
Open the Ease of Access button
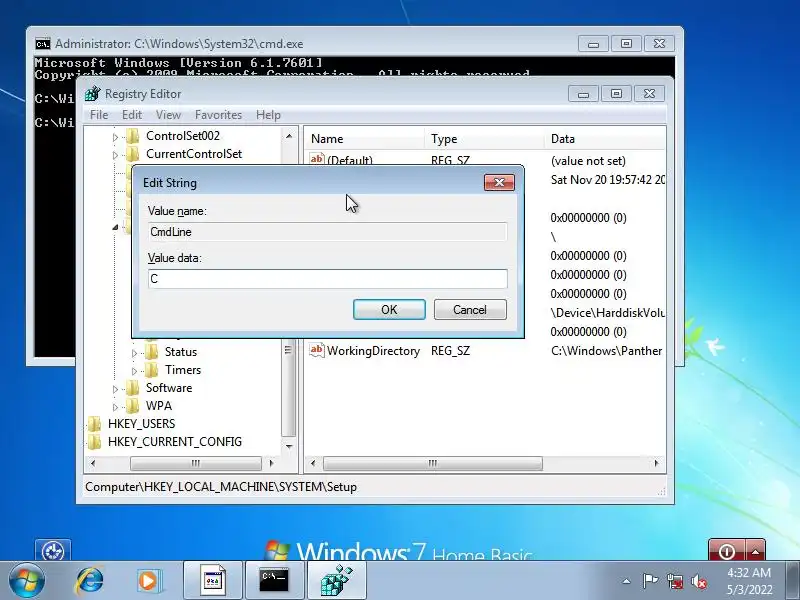coord(53,551)
